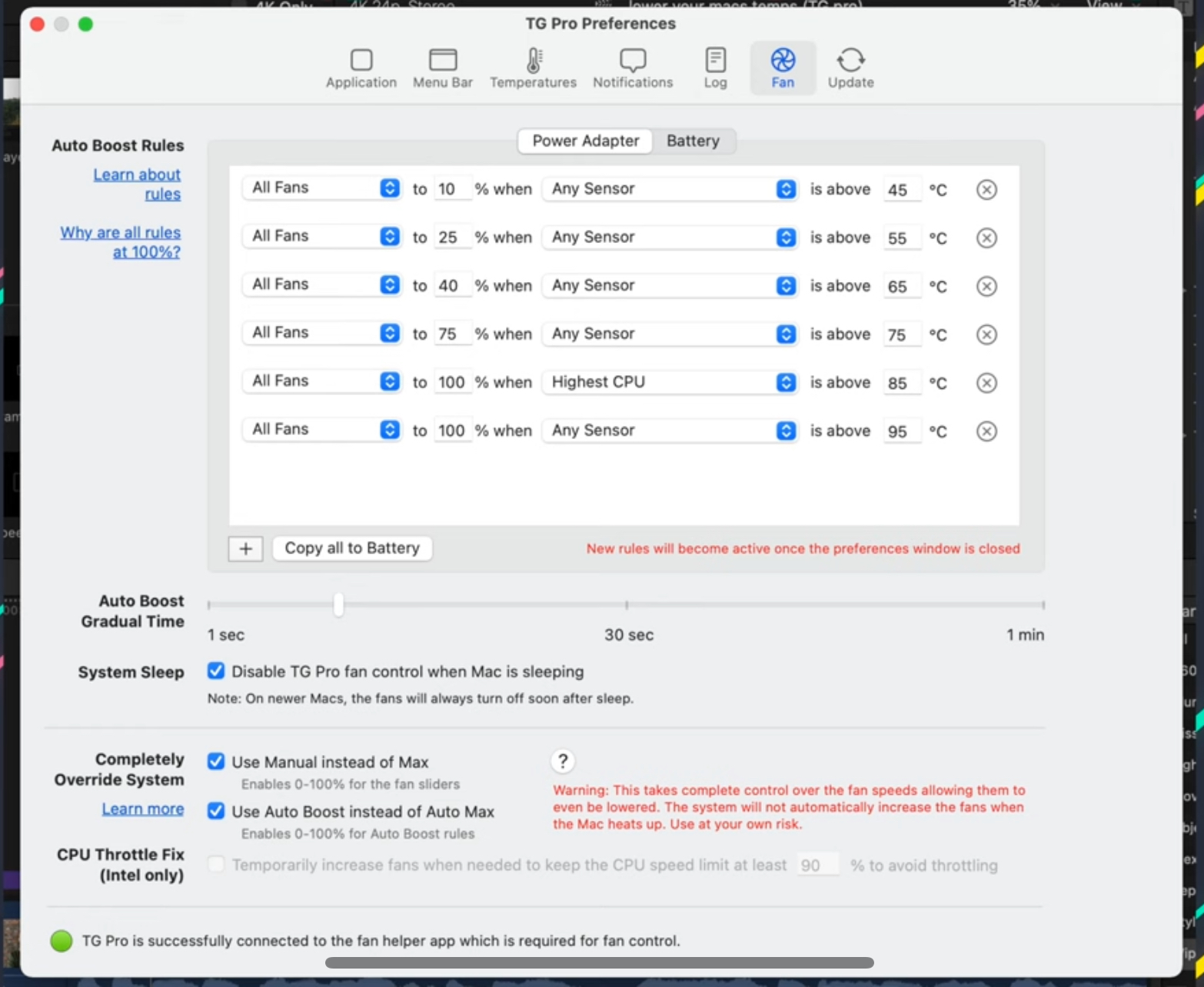This screenshot has height=987, width=1204.
Task: Open Any Sensor dropdown in 75 °C rule
Action: 670,334
